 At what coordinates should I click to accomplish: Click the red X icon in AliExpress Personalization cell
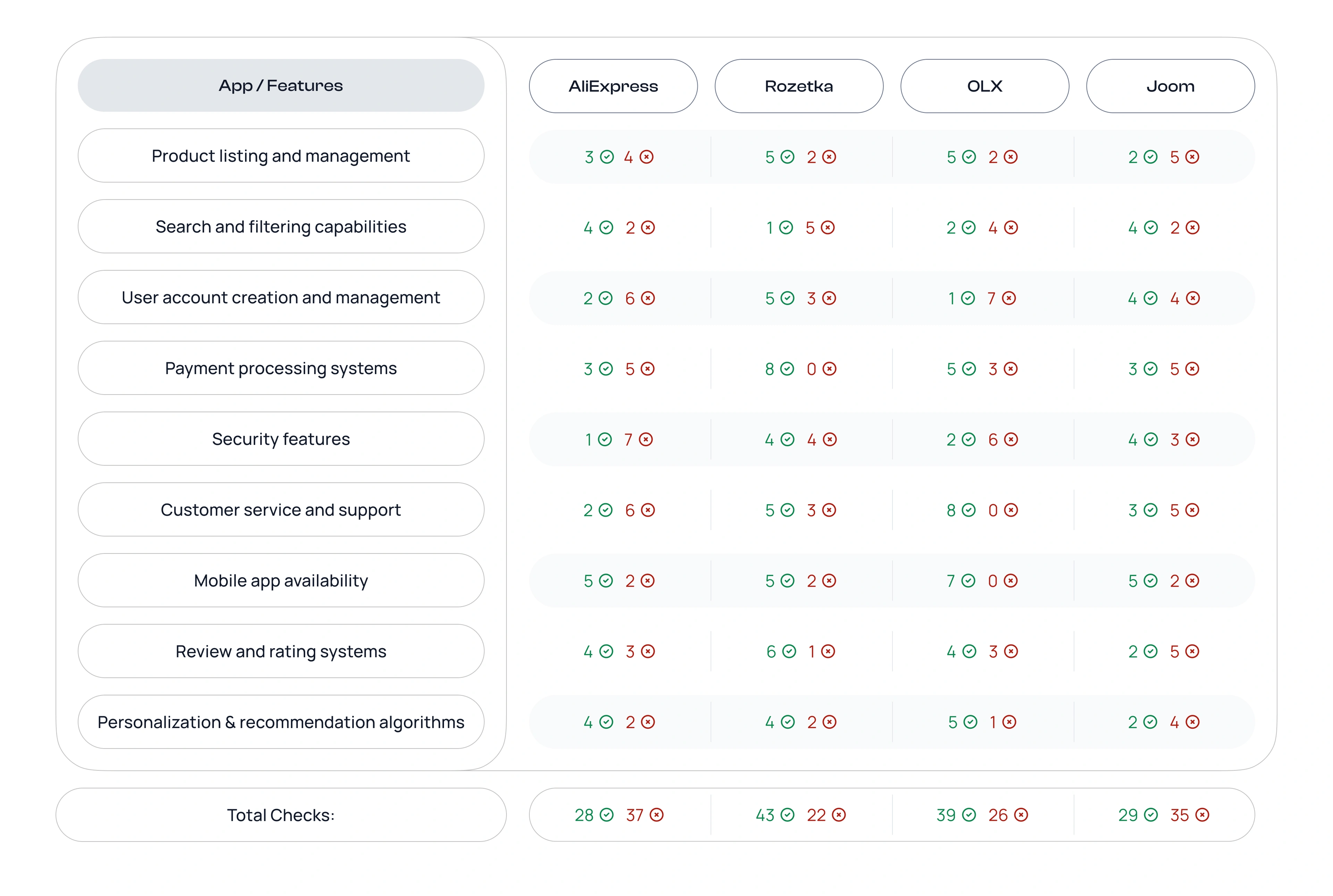coord(647,722)
